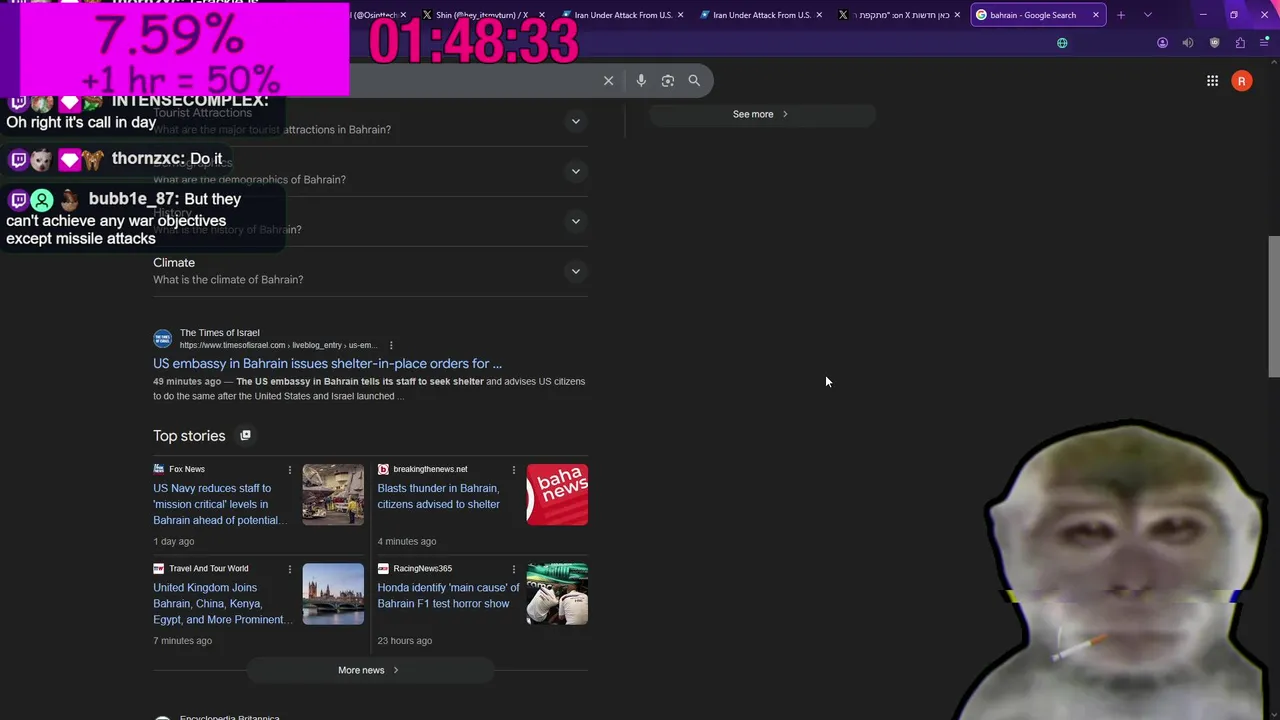Open breakingthenews.net story options menu
Image resolution: width=1280 pixels, height=720 pixels.
[x=514, y=470]
